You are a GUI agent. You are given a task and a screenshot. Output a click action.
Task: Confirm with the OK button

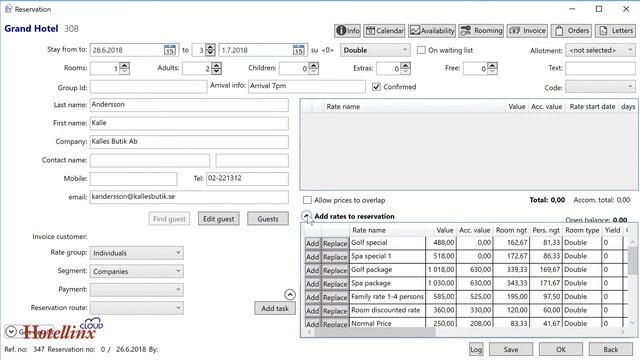561,349
